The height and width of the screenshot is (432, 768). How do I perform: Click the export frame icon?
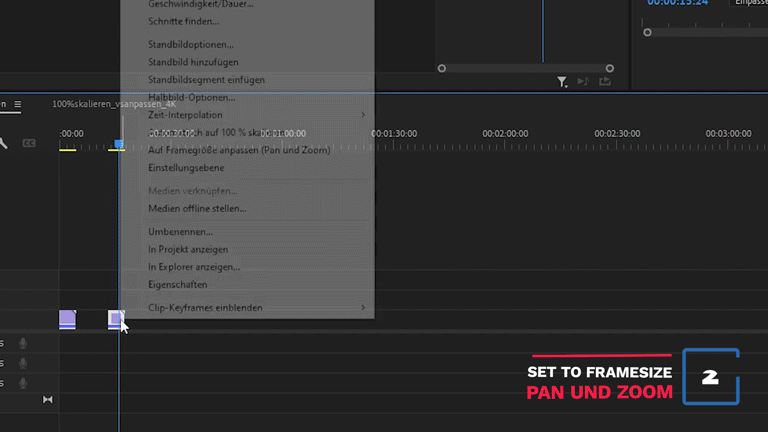coord(605,82)
